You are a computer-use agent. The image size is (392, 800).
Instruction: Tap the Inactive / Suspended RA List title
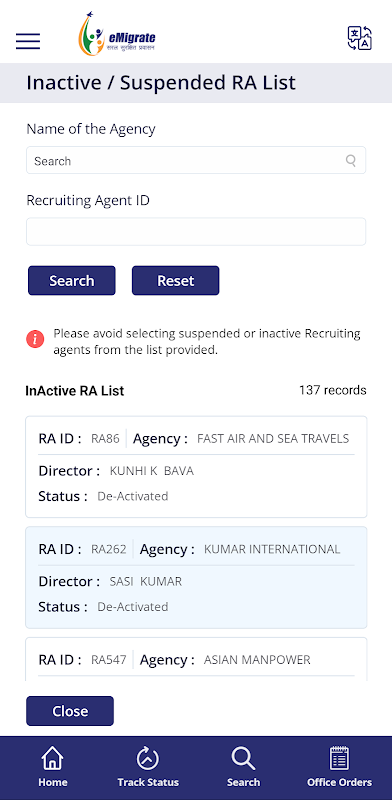click(161, 83)
